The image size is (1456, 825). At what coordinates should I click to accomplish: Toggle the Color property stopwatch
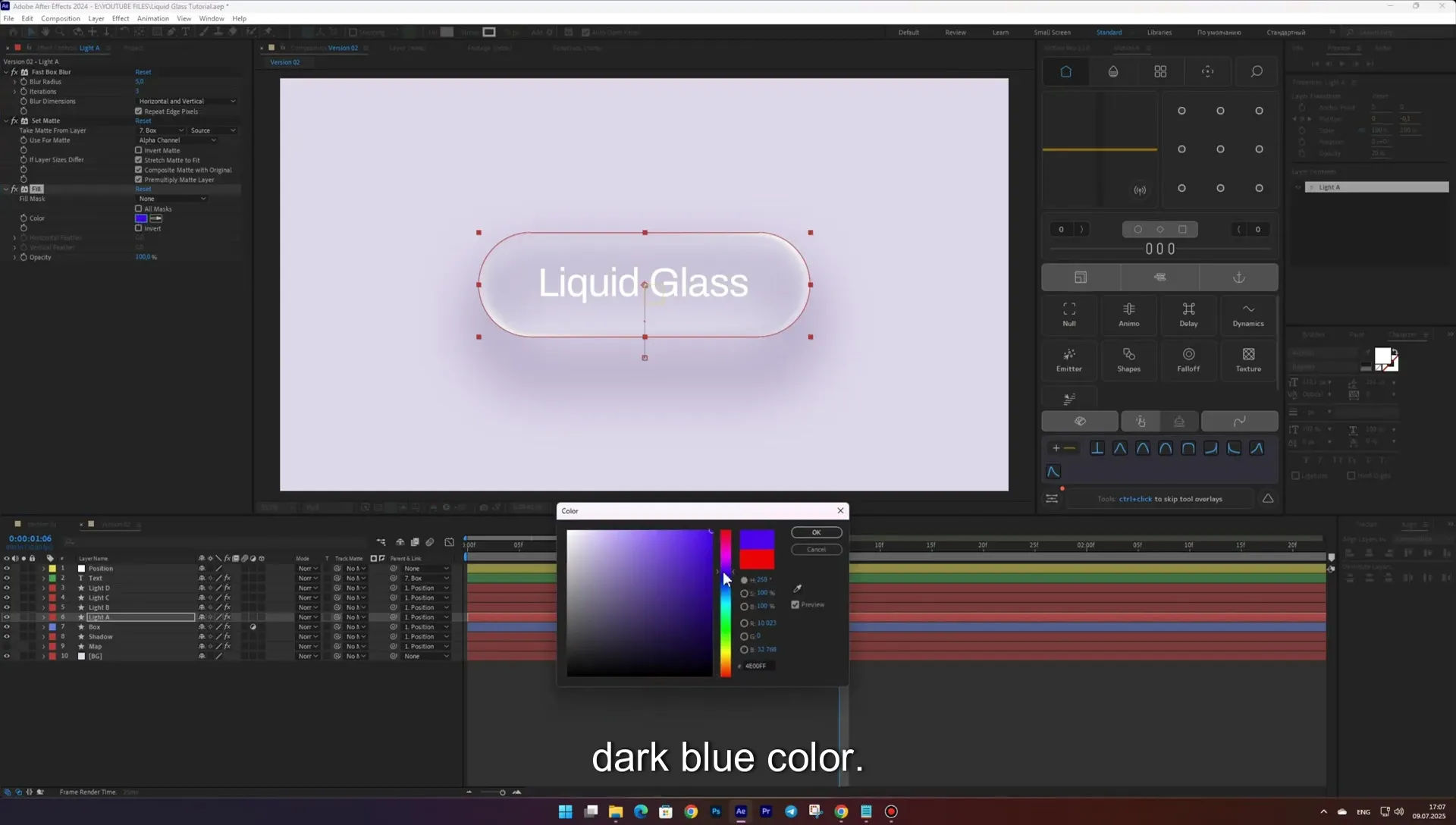tap(24, 218)
